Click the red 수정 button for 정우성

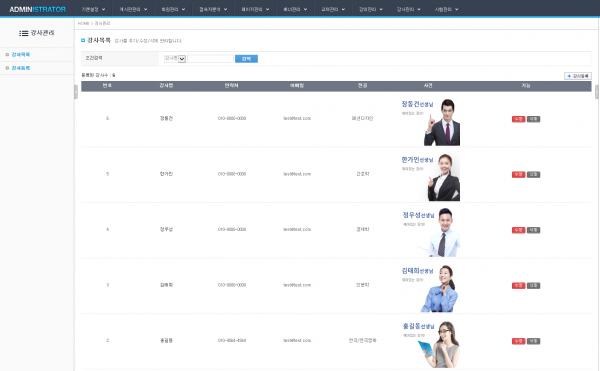[x=518, y=230]
